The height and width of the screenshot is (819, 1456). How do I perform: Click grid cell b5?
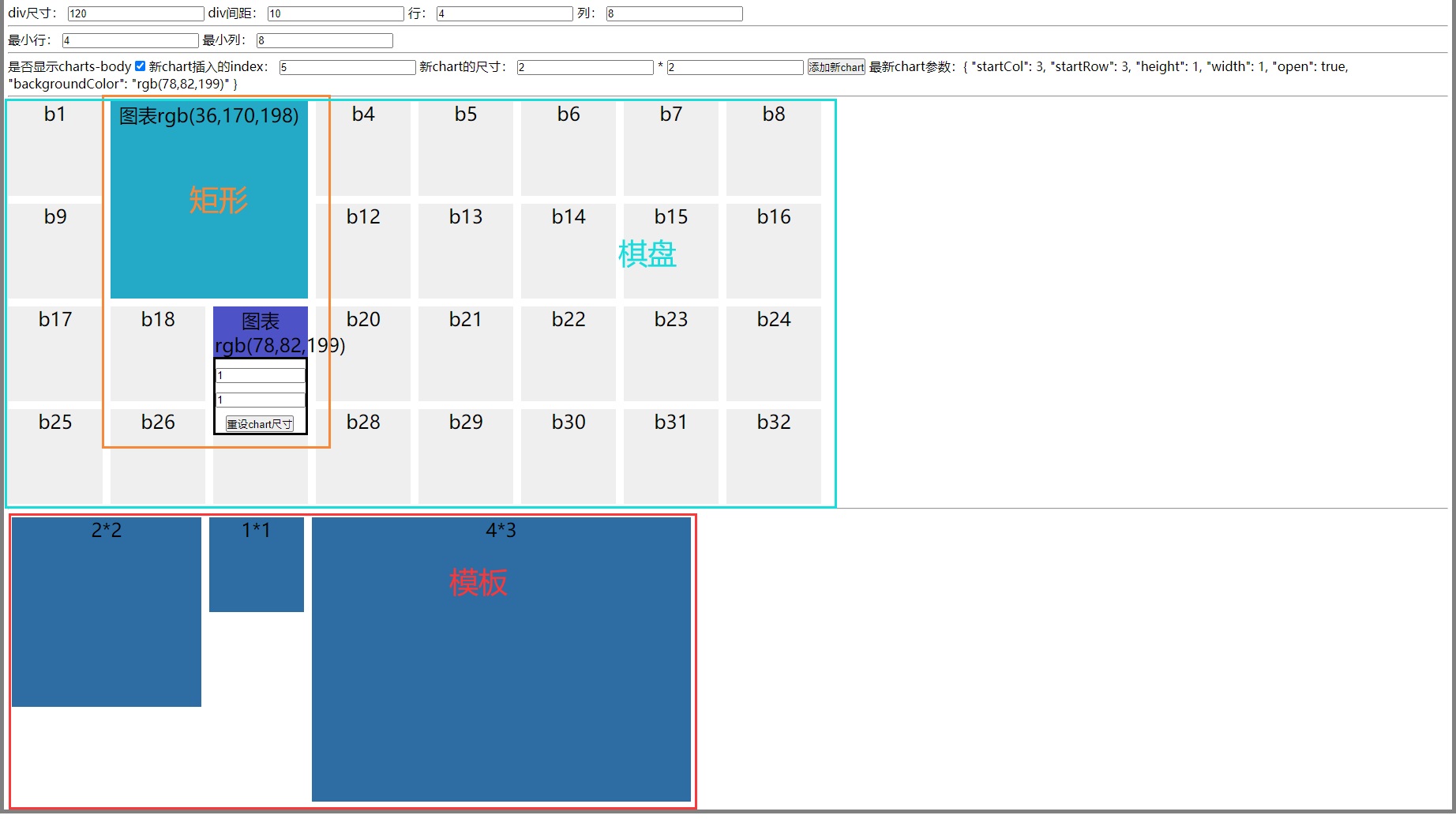tap(466, 148)
